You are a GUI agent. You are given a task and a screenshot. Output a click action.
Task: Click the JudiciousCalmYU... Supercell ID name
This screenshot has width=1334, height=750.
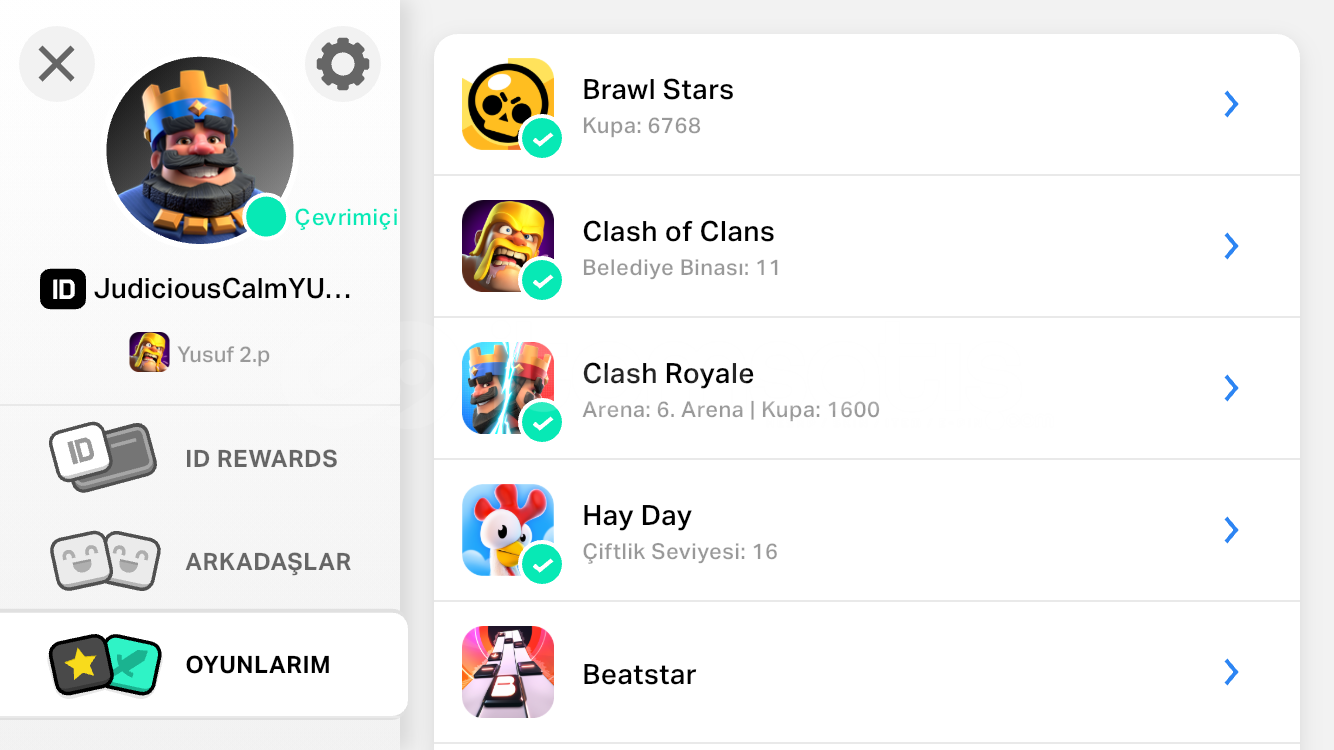pos(222,289)
